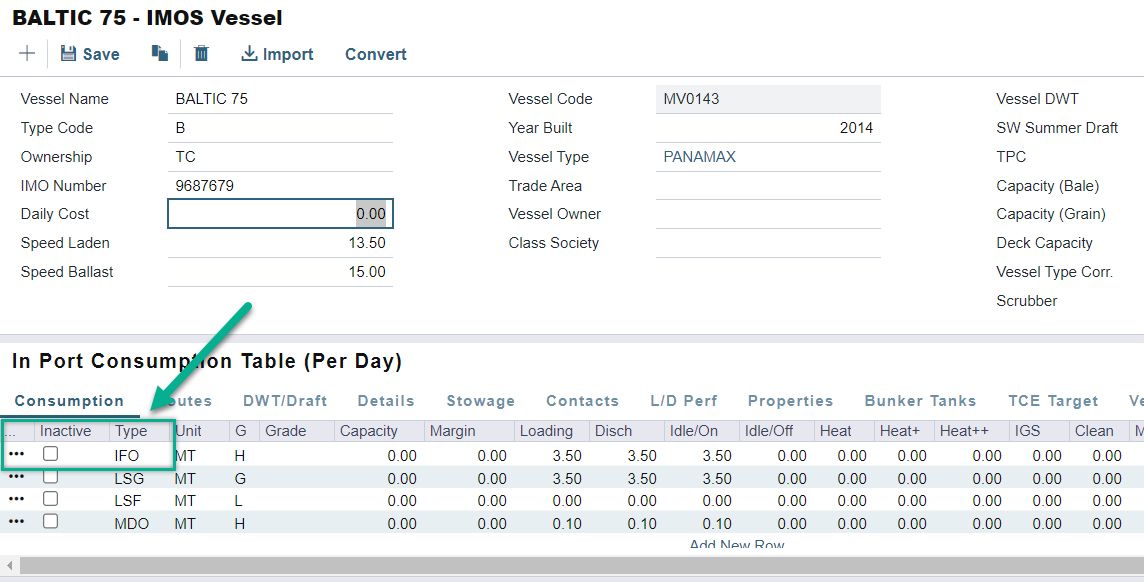This screenshot has height=582, width=1144.
Task: Tick the Inactive checkbox for IFO row
Action: 50,454
